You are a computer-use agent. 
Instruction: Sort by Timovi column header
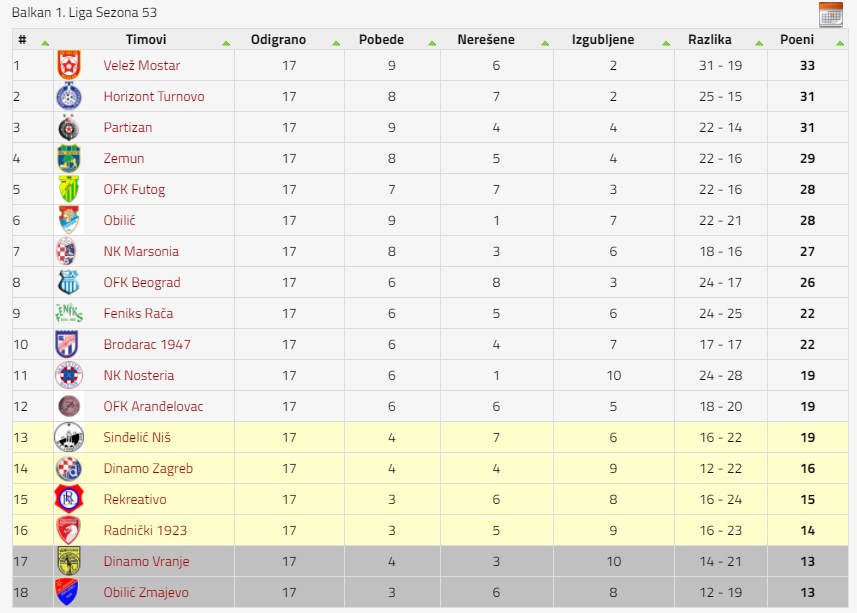[146, 39]
